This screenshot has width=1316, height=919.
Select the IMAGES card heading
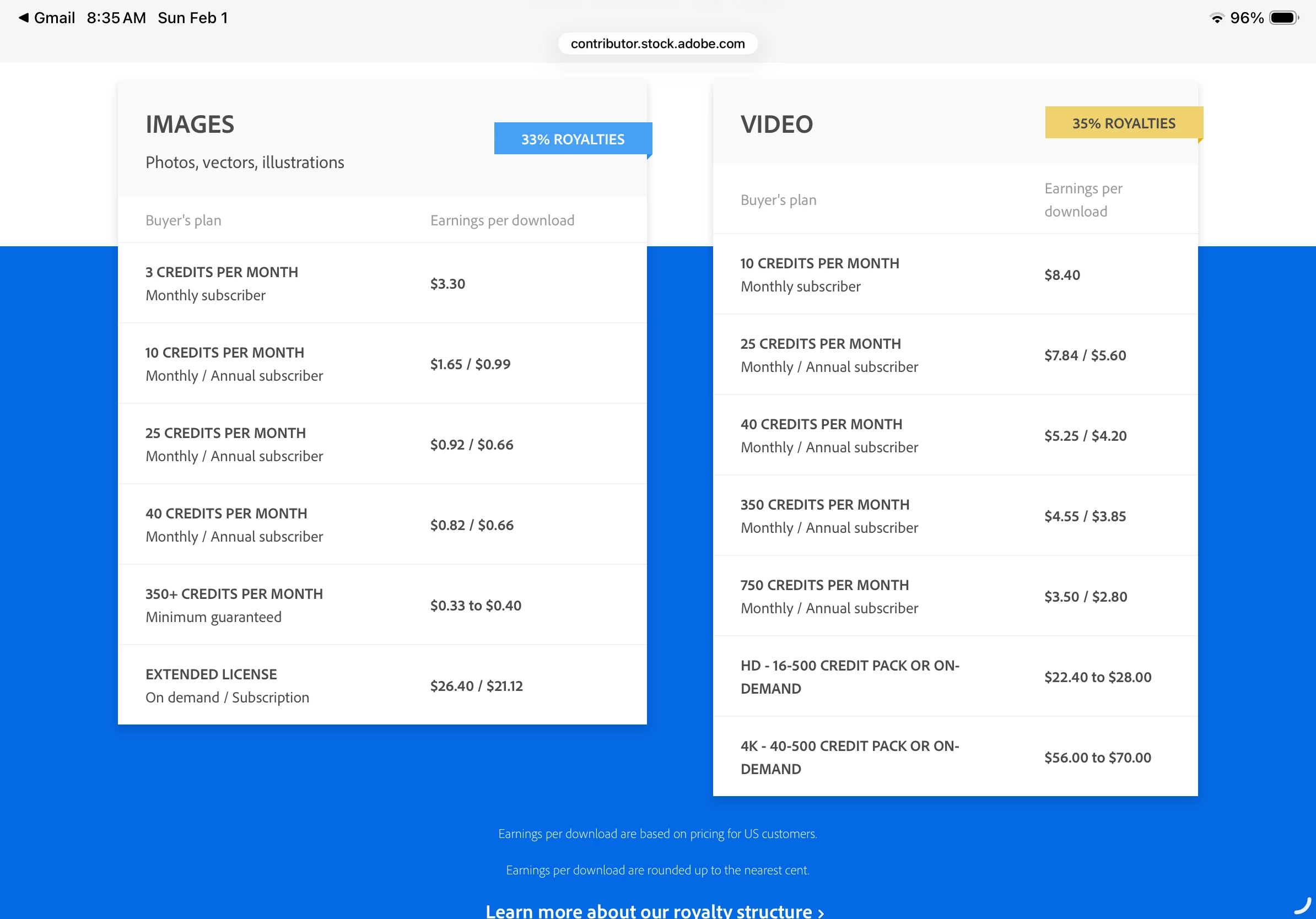(190, 125)
